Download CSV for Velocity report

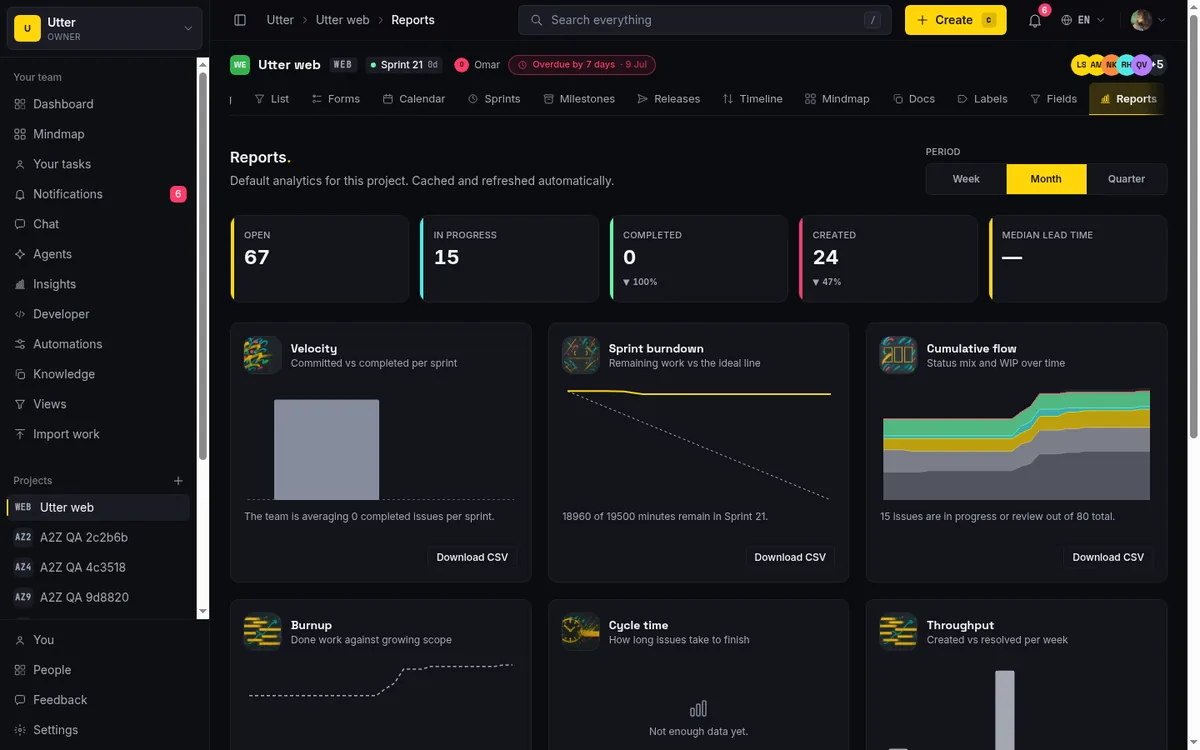(472, 557)
